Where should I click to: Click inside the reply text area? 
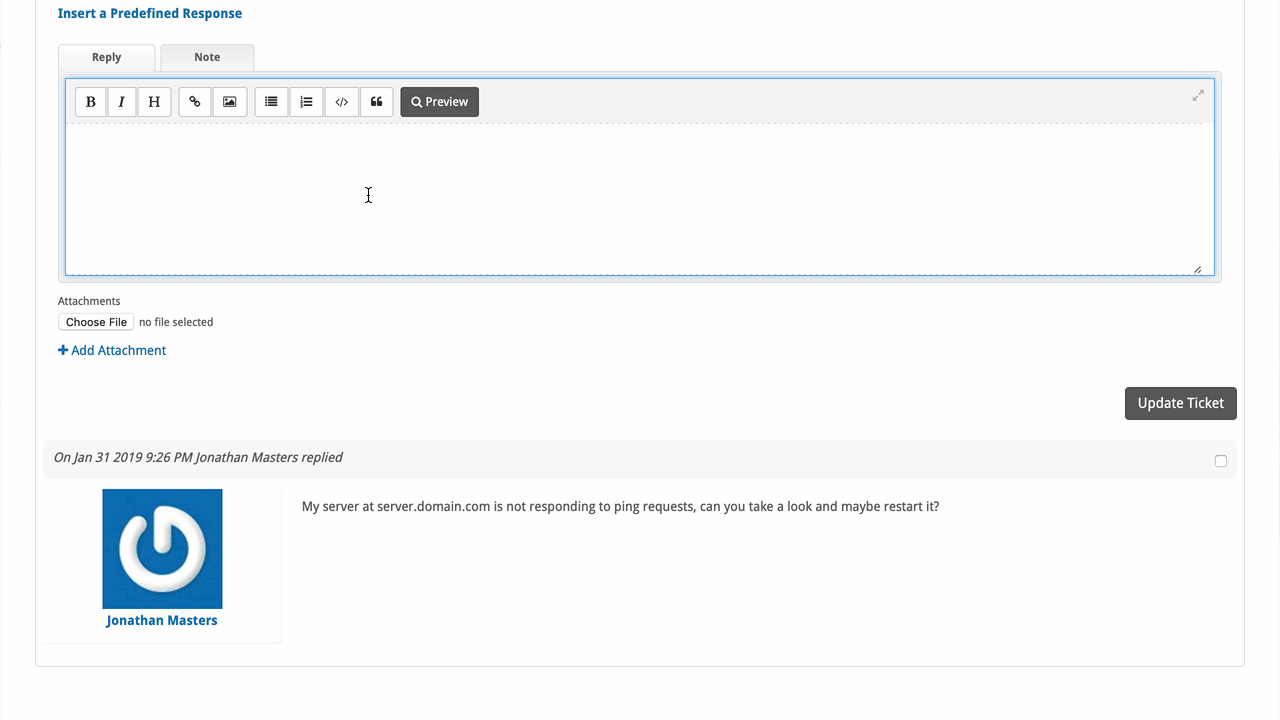coord(640,200)
